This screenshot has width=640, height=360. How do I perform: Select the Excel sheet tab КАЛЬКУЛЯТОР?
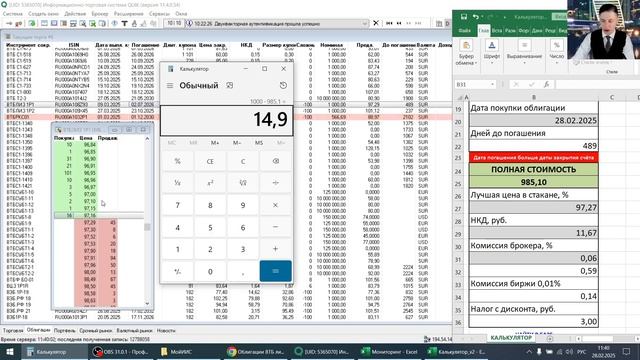click(511, 338)
